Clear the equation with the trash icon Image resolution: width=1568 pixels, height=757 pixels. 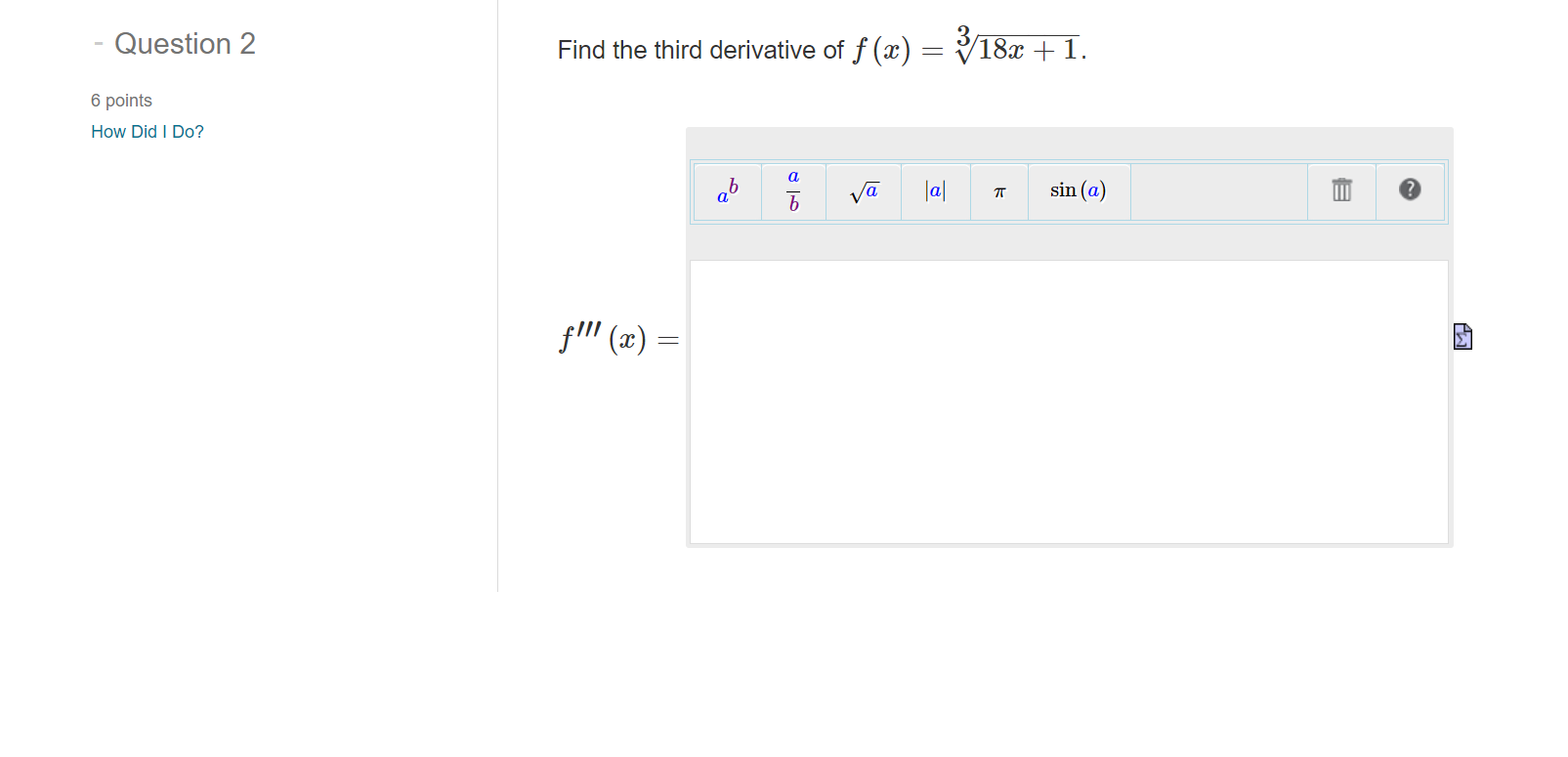[x=1340, y=190]
